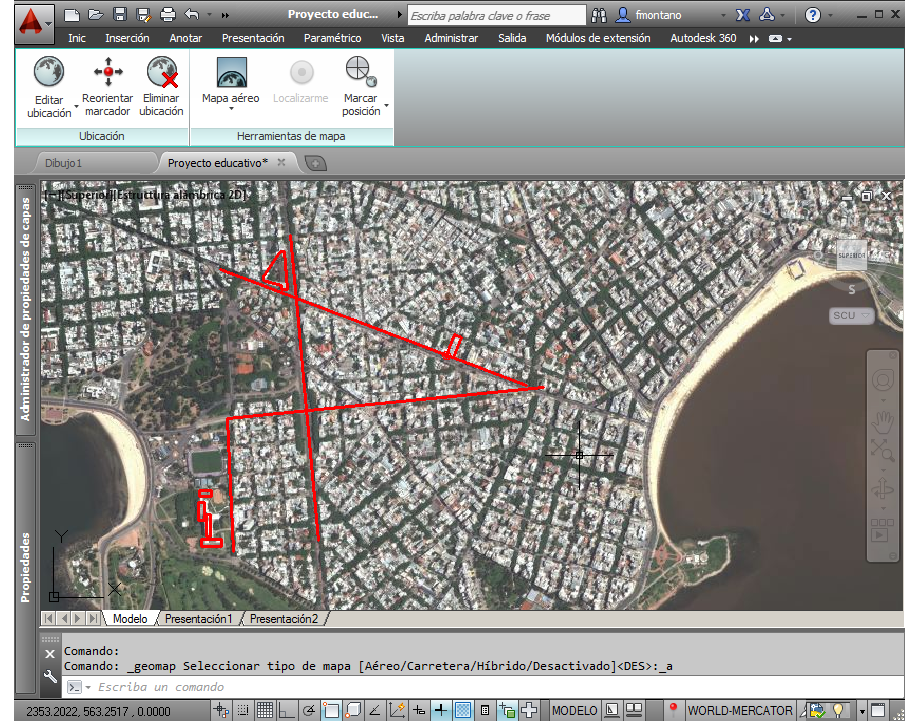905x721 pixels.
Task: Click the Autodesk 360 triangle icon
Action: 767,15
